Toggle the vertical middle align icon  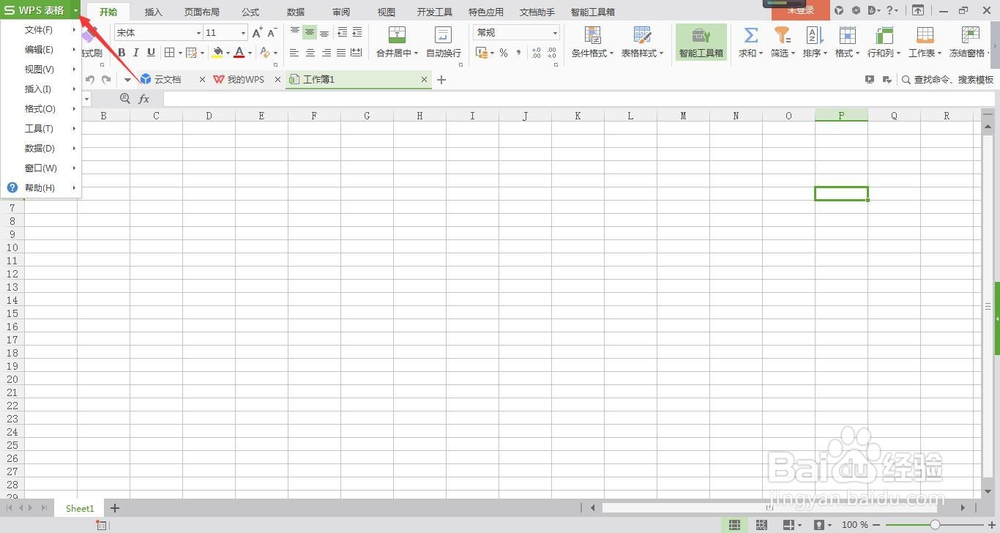(x=309, y=33)
